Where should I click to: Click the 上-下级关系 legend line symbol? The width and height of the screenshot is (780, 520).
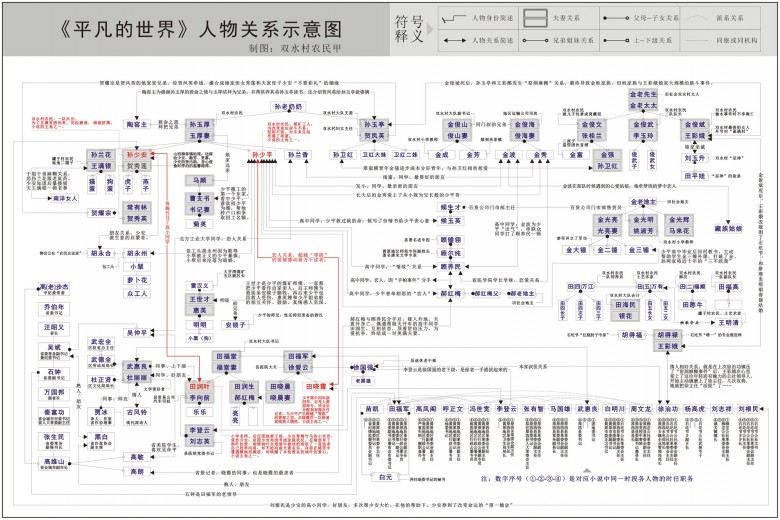click(616, 40)
